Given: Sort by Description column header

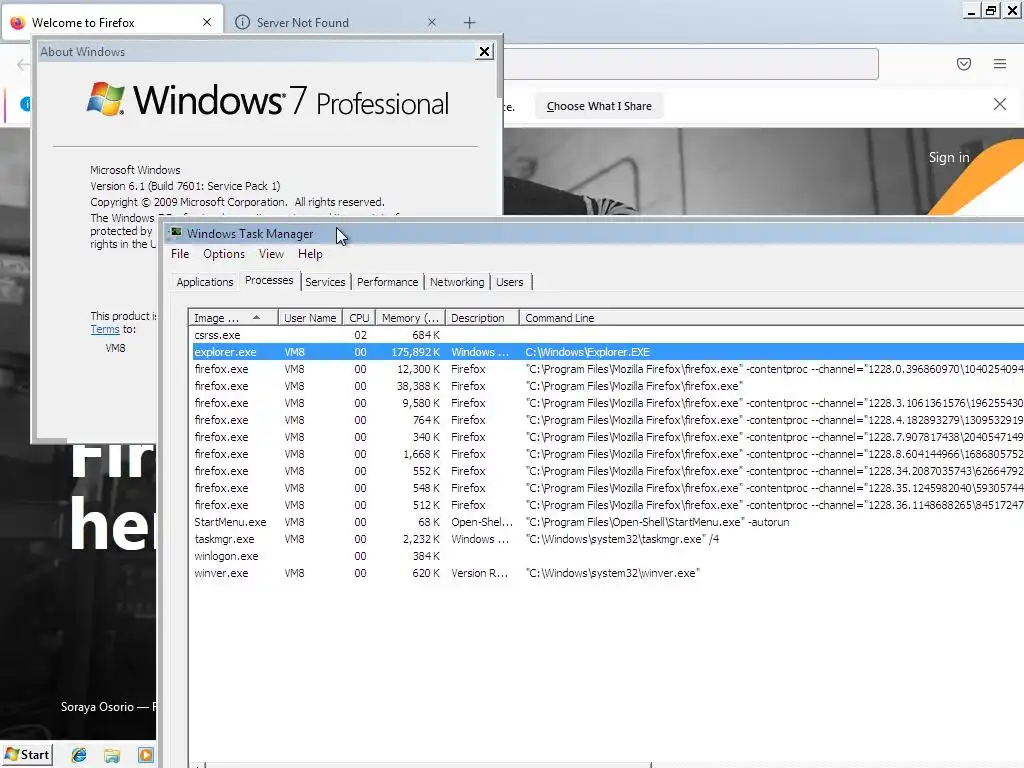Looking at the screenshot, I should tap(482, 318).
